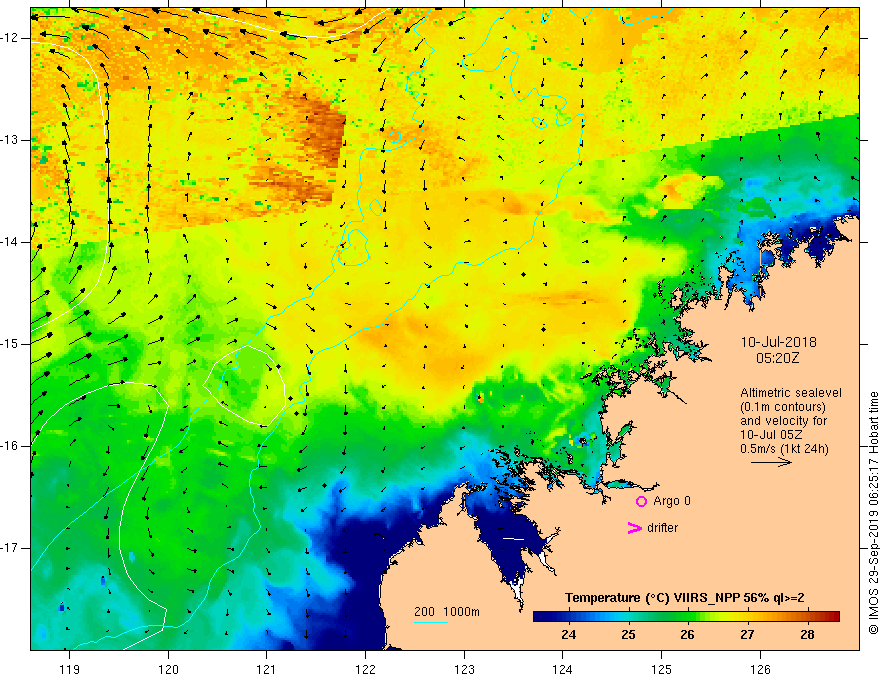This screenshot has width=880, height=680.
Task: Click the "Argo 0" legend label
Action: click(672, 501)
